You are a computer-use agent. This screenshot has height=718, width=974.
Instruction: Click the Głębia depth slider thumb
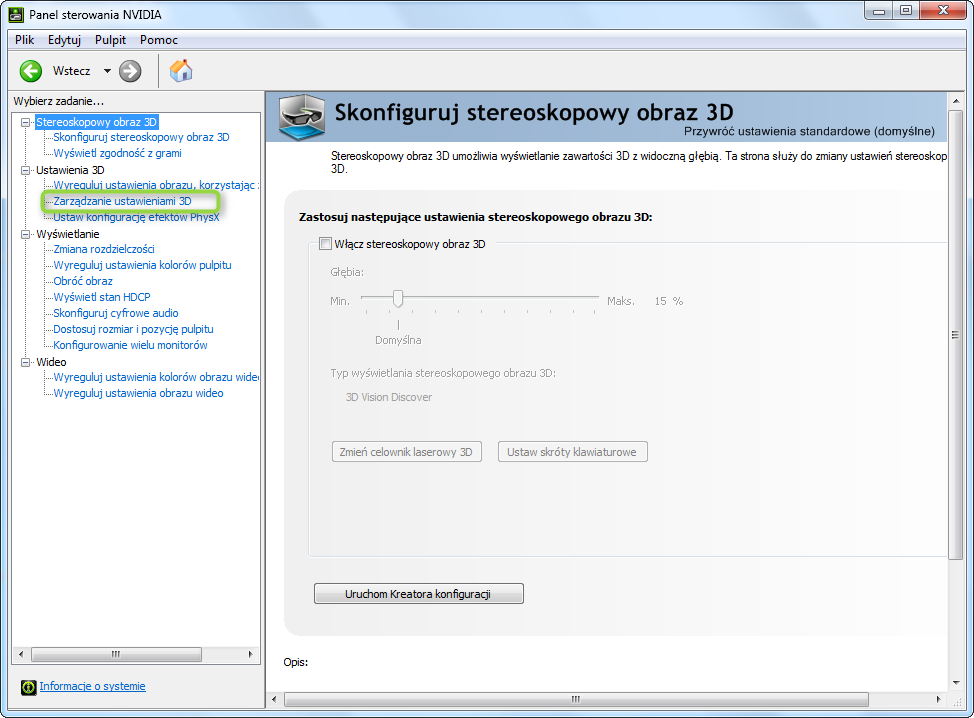tap(398, 299)
